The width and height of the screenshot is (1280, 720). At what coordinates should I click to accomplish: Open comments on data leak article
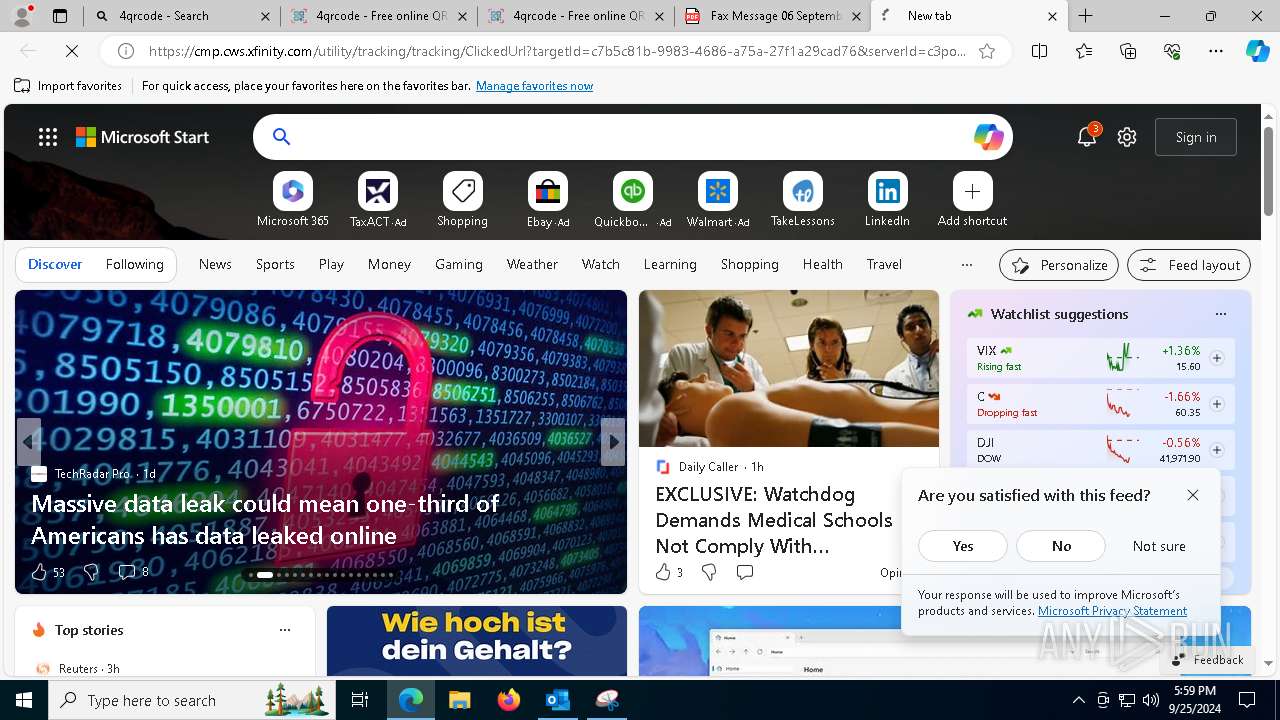pos(133,572)
